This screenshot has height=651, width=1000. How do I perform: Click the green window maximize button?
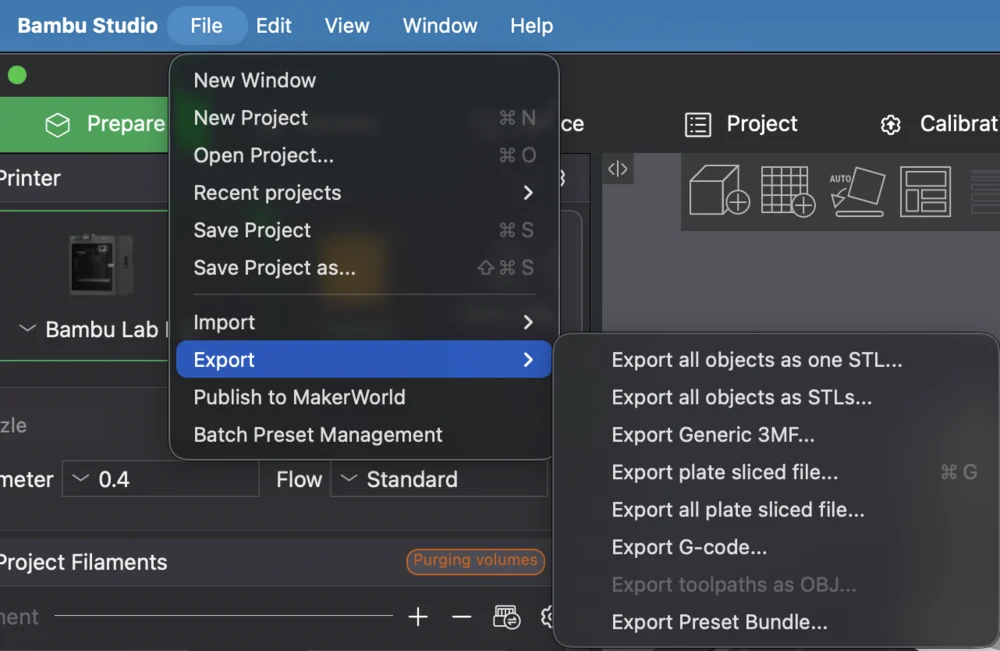click(17, 75)
